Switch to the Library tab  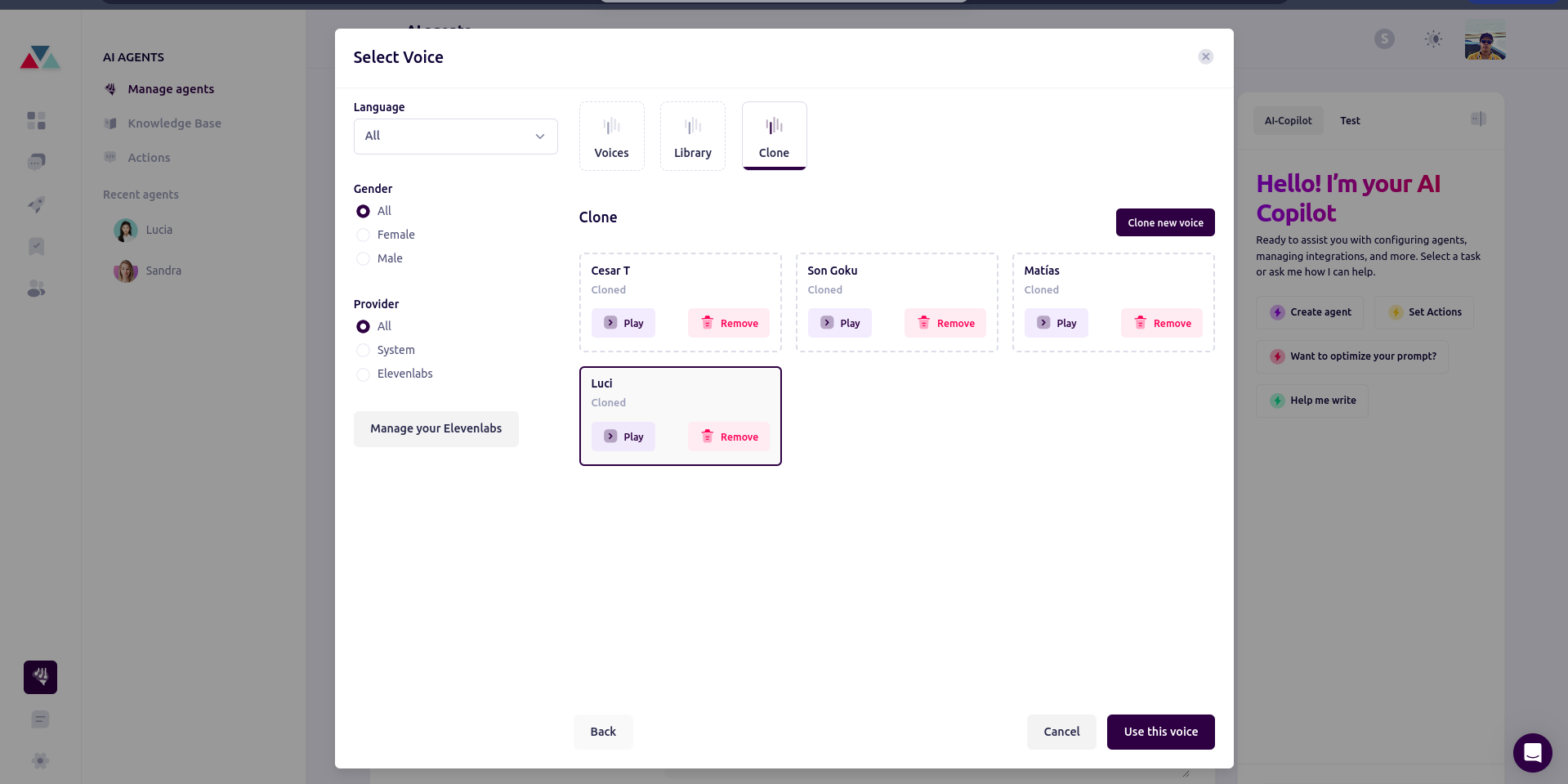point(692,136)
